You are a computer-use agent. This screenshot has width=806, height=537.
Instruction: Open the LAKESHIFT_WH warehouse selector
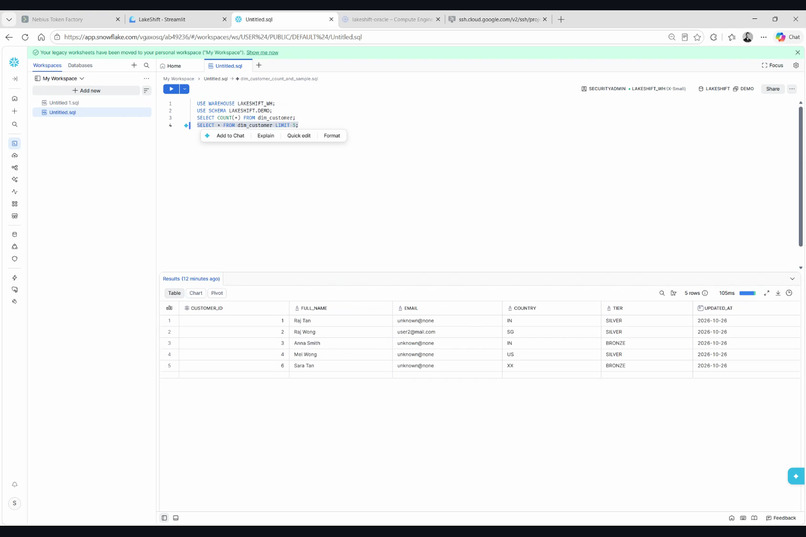[x=657, y=89]
